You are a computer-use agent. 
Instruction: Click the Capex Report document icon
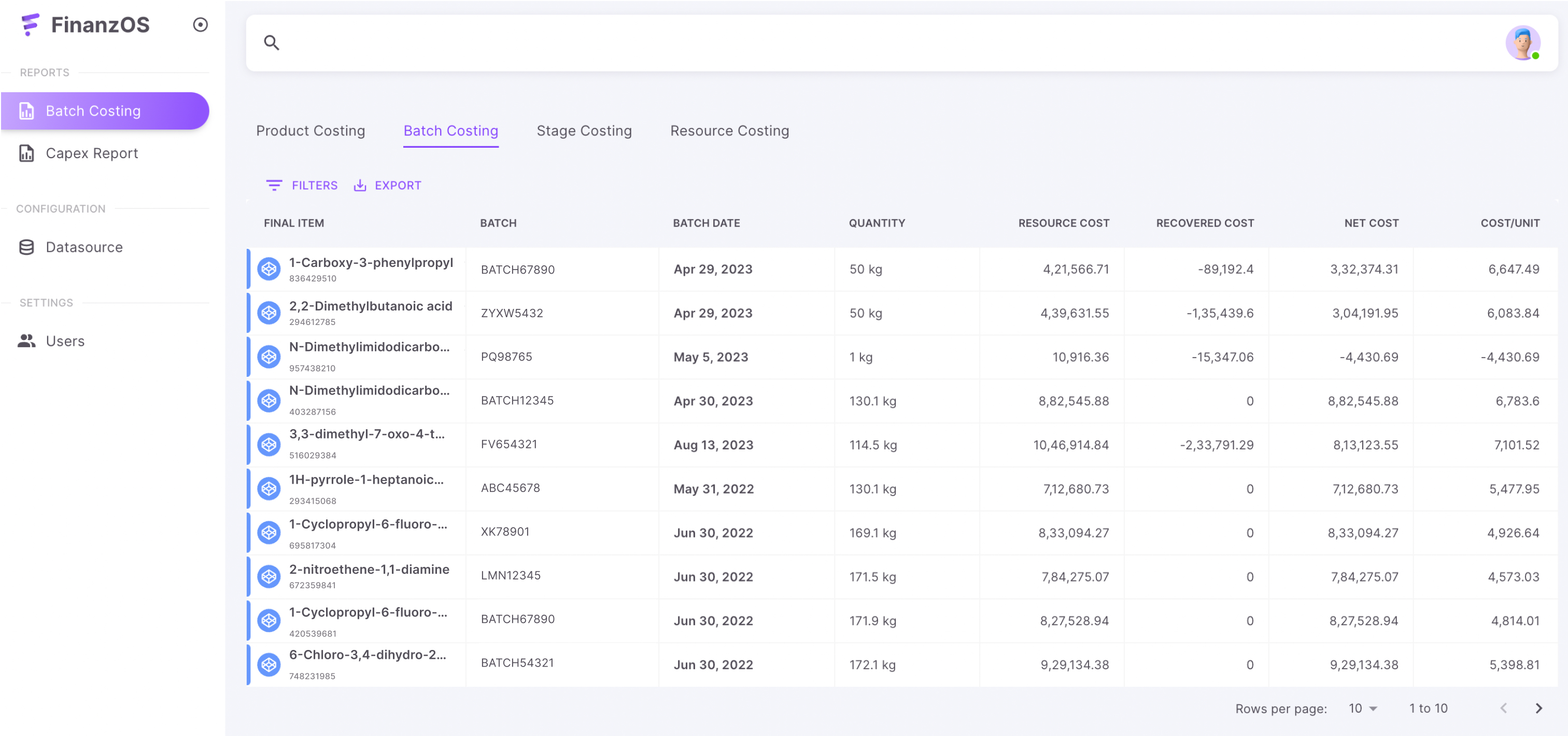pos(27,153)
